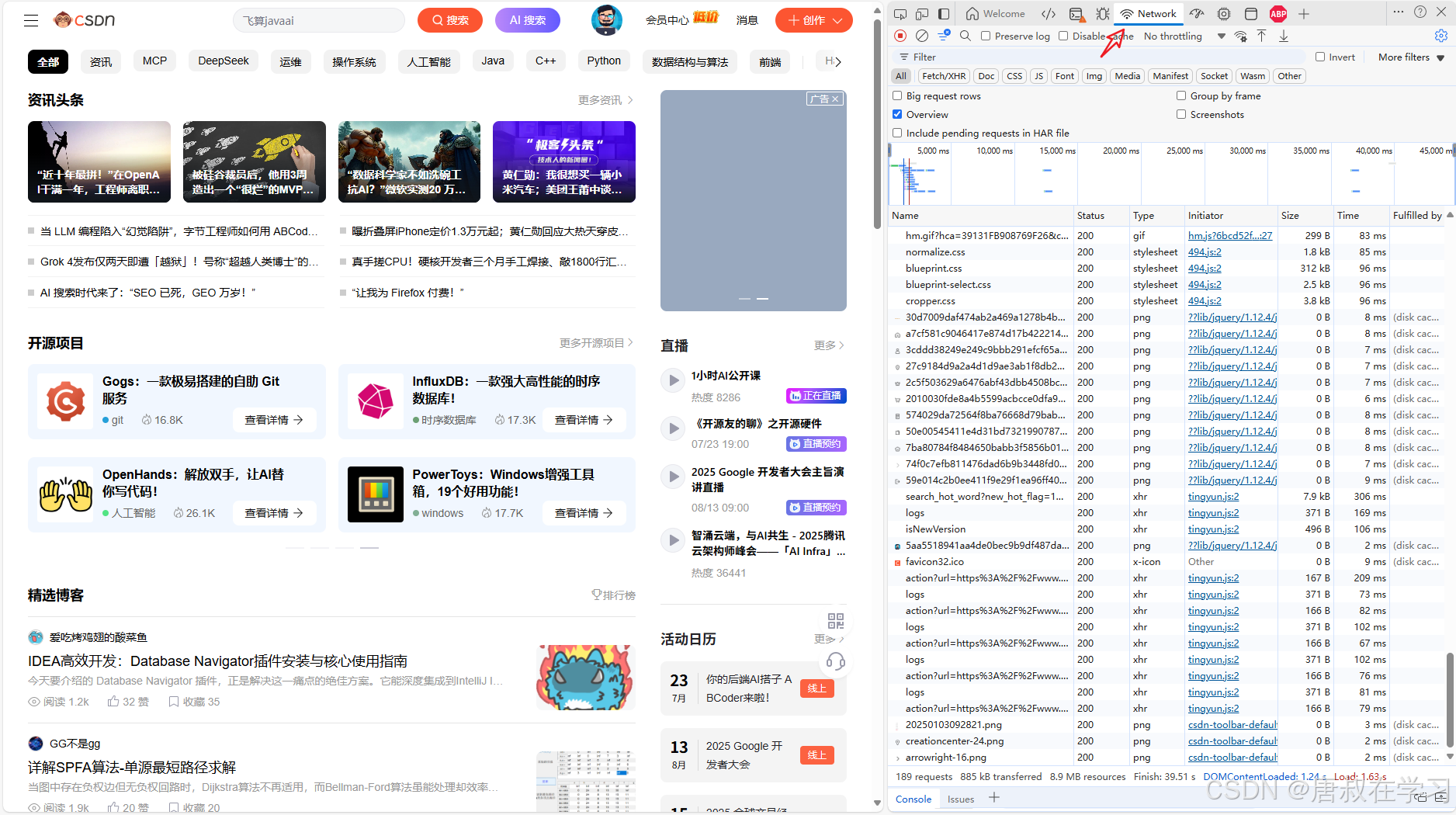1456x815 pixels.
Task: Open Network settings gear icon
Action: 1441,36
